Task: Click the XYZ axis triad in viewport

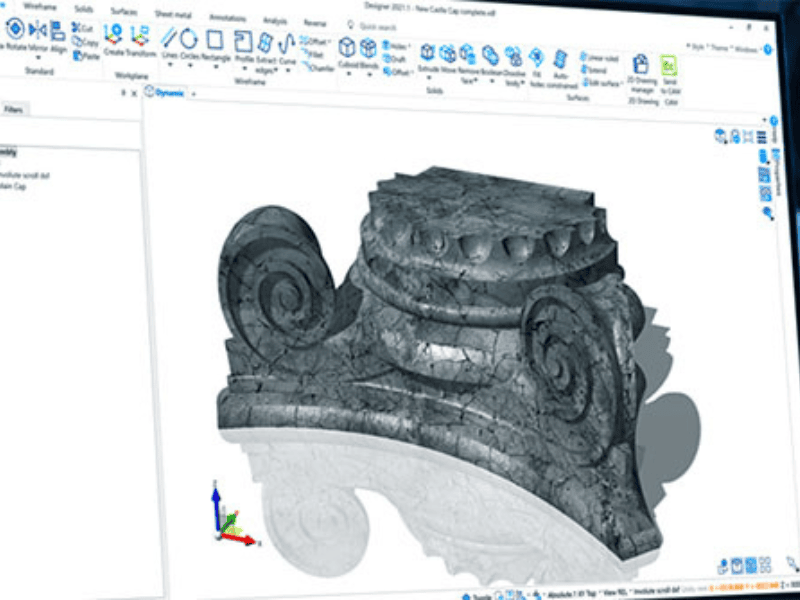Action: coord(228,517)
